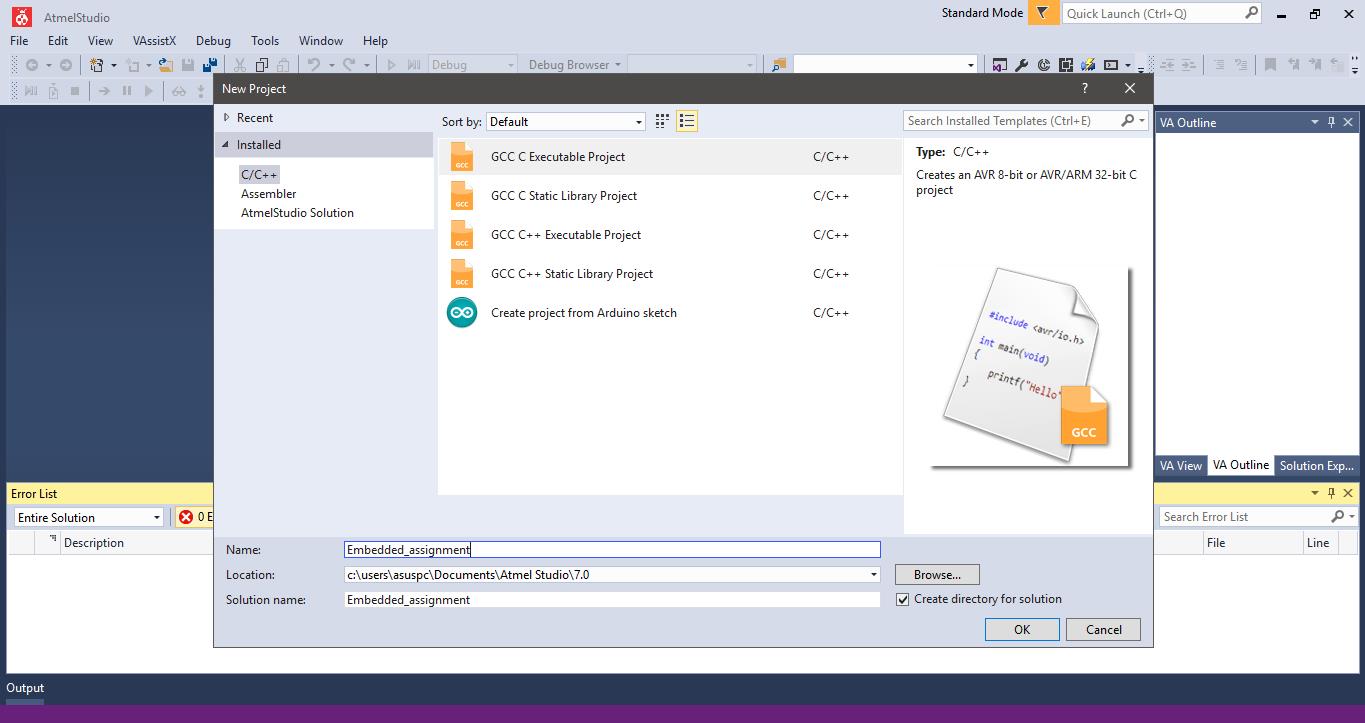
Task: Open the File menu
Action: (19, 40)
